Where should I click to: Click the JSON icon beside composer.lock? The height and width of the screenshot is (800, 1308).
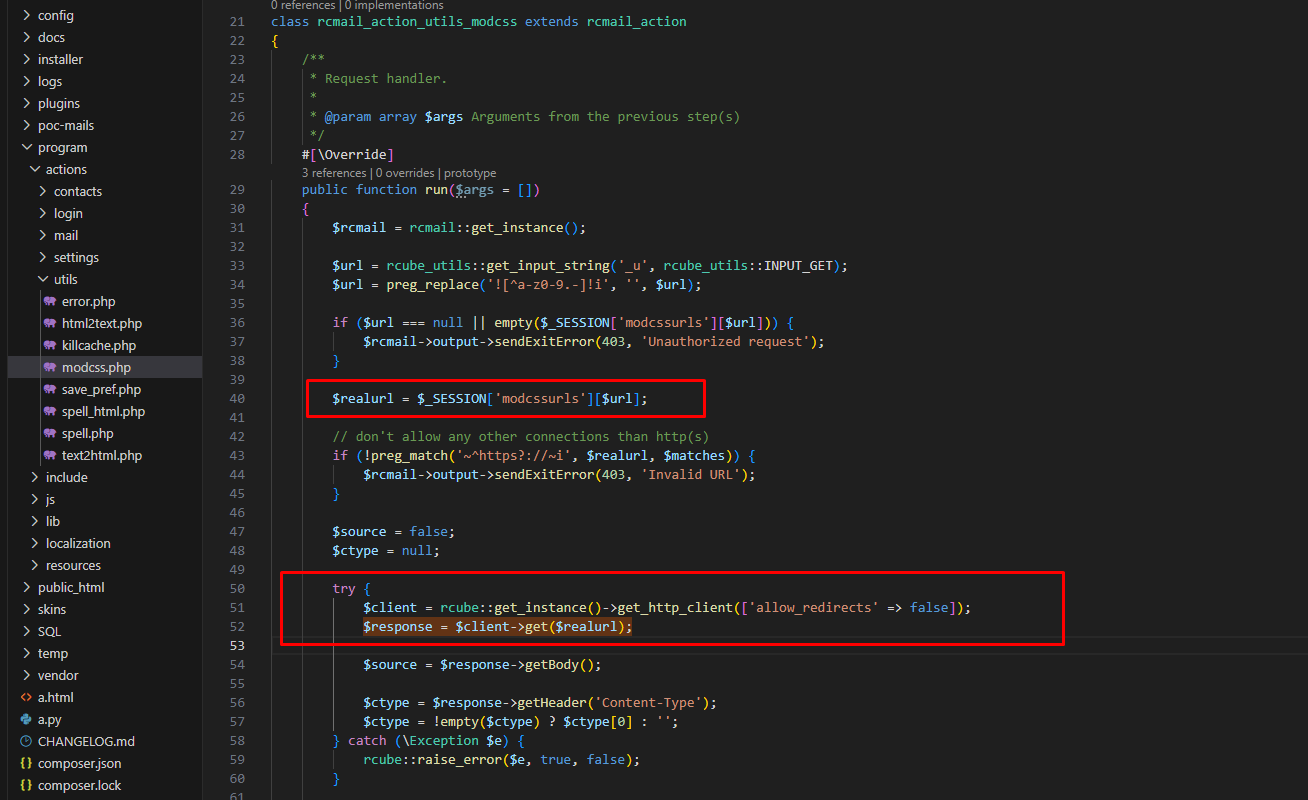click(x=27, y=785)
